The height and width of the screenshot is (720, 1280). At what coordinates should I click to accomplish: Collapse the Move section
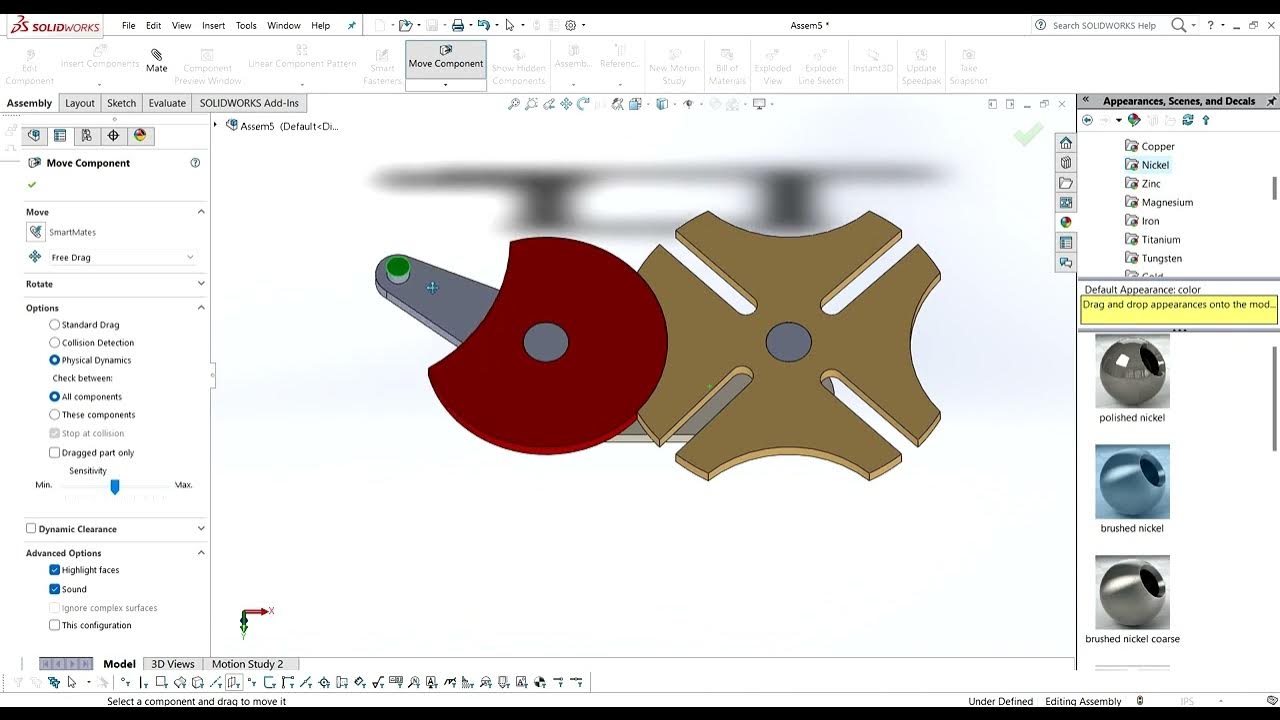tap(201, 212)
